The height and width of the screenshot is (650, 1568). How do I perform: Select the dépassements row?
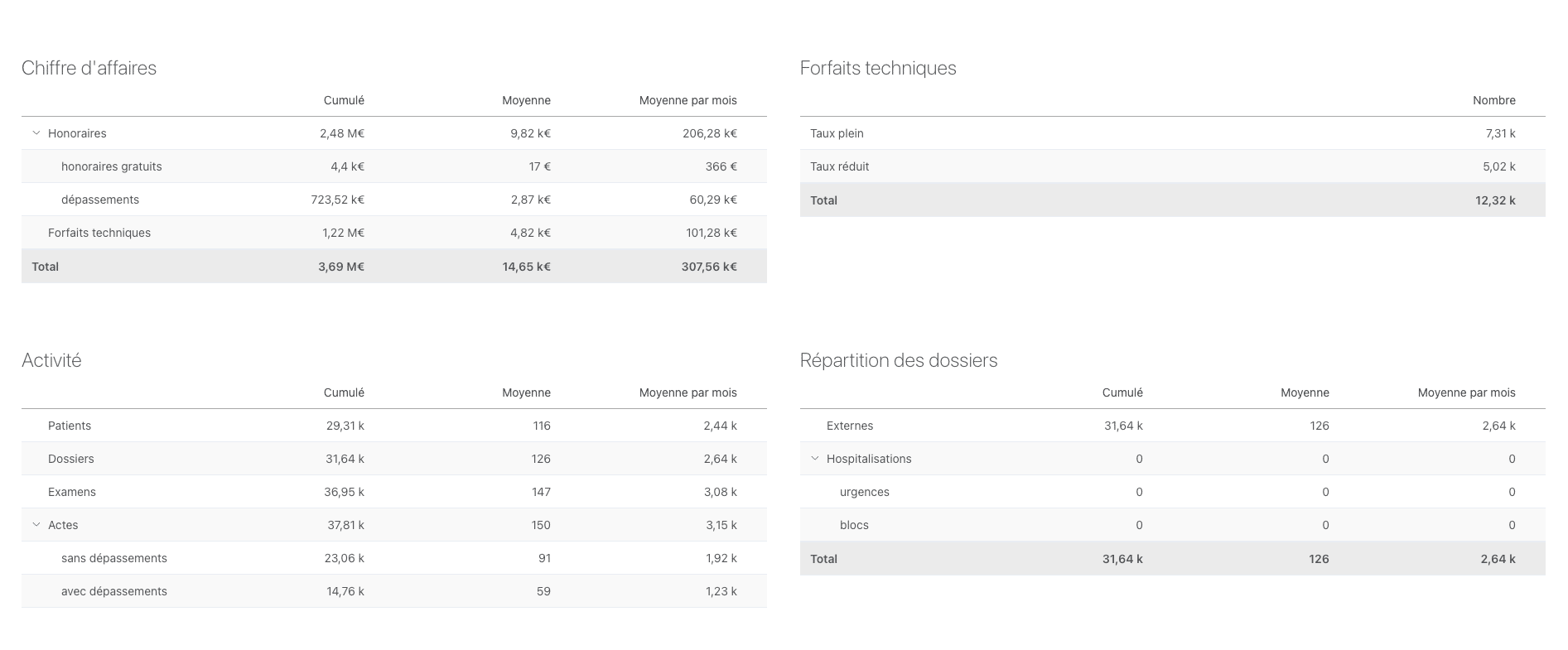100,200
